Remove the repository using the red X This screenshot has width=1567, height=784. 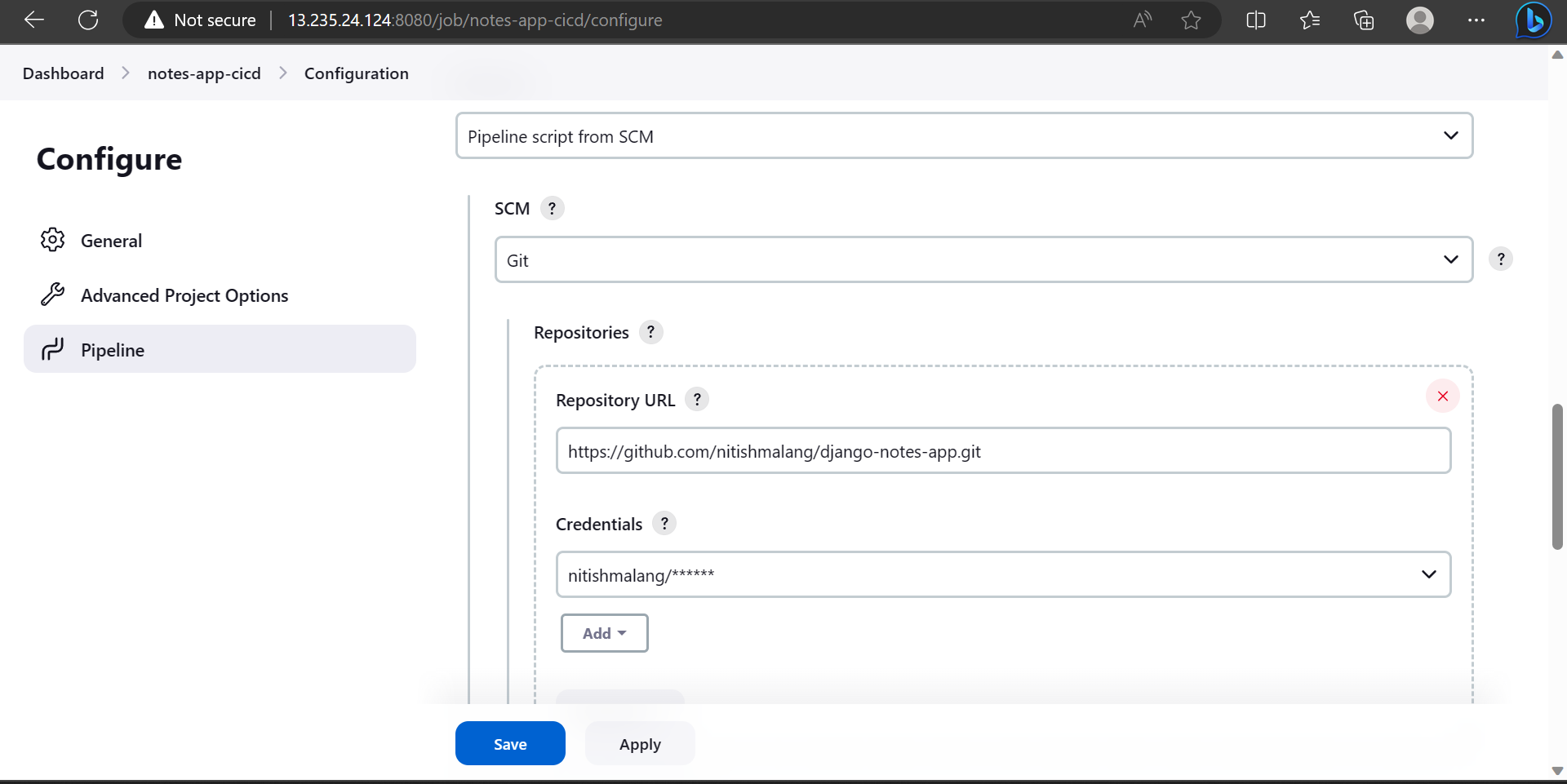point(1442,396)
